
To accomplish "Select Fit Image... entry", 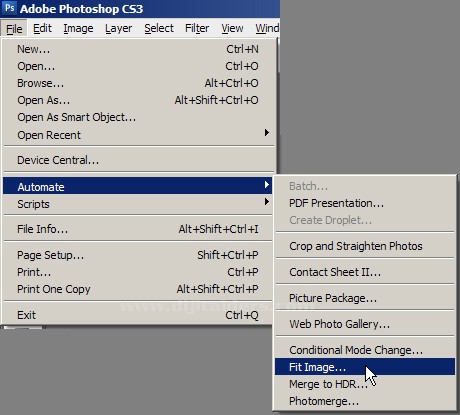I will 365,367.
